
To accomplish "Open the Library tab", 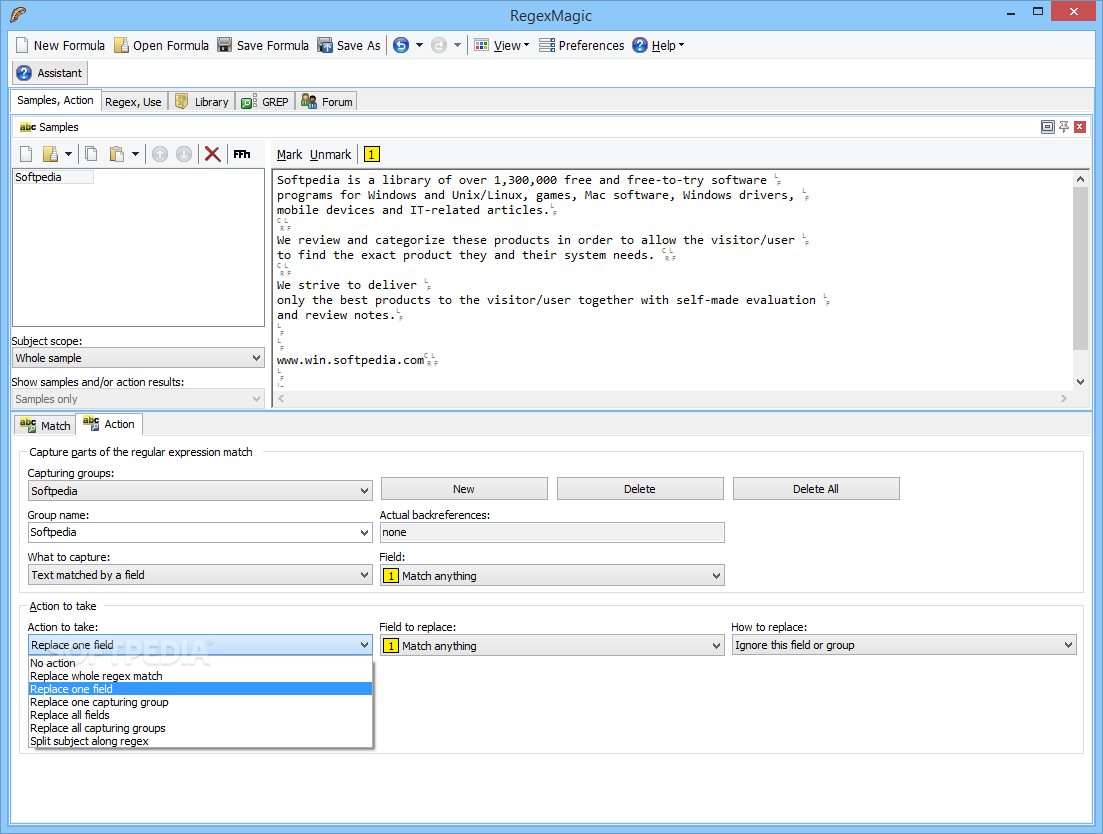I will 202,102.
